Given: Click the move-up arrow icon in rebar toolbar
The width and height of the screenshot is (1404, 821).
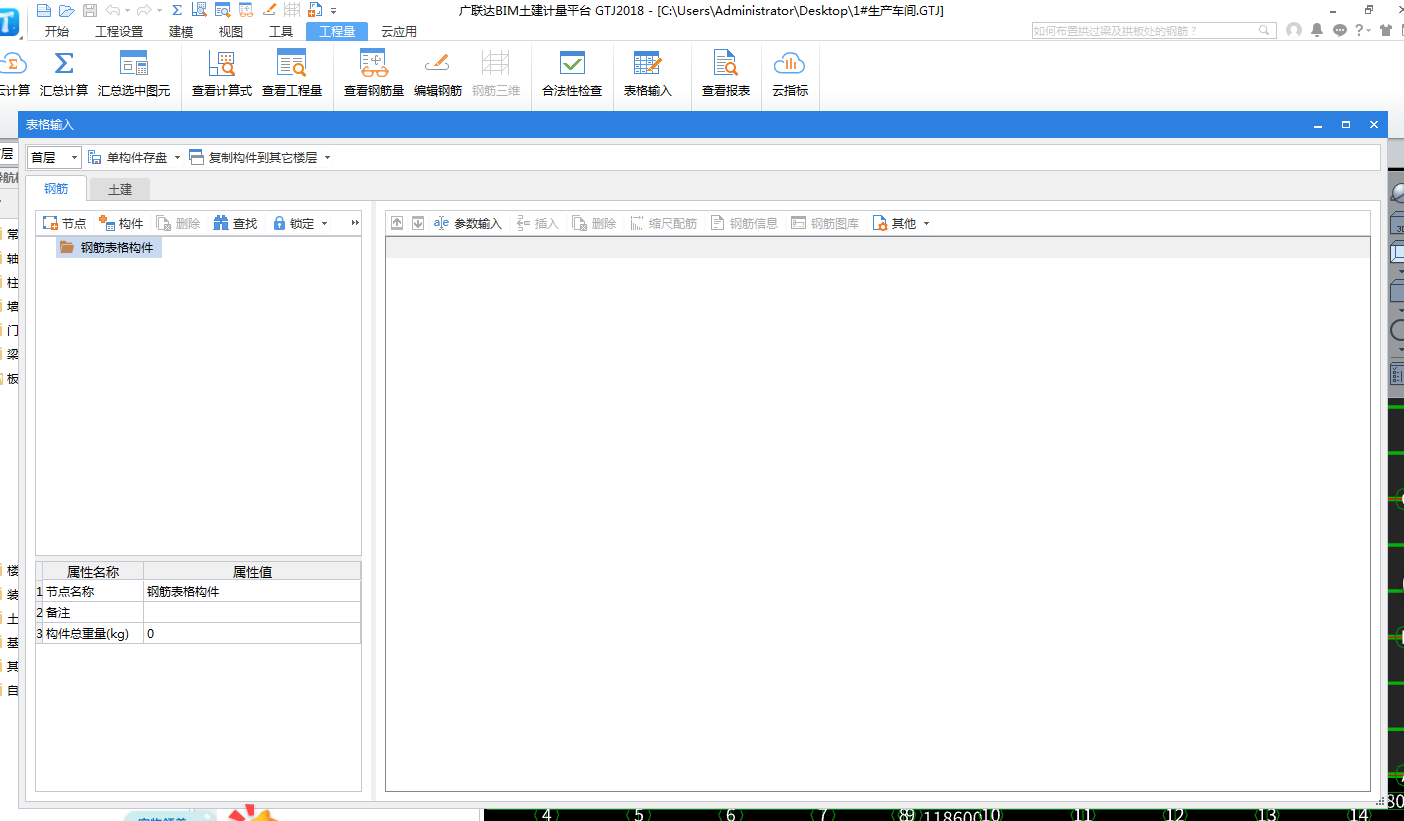Looking at the screenshot, I should click(397, 223).
